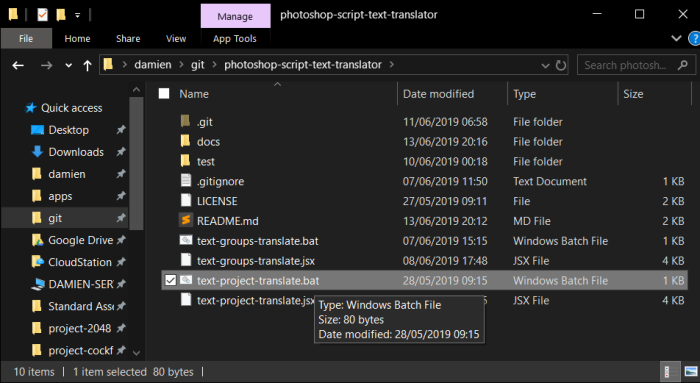Open CloudStation in navigation pane
This screenshot has height=383, width=700.
point(79,262)
